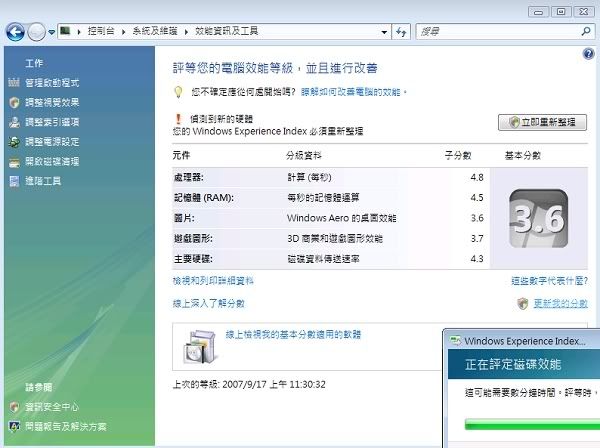
Task: Click the power icon beside 調整電源設定
Action: pos(14,142)
